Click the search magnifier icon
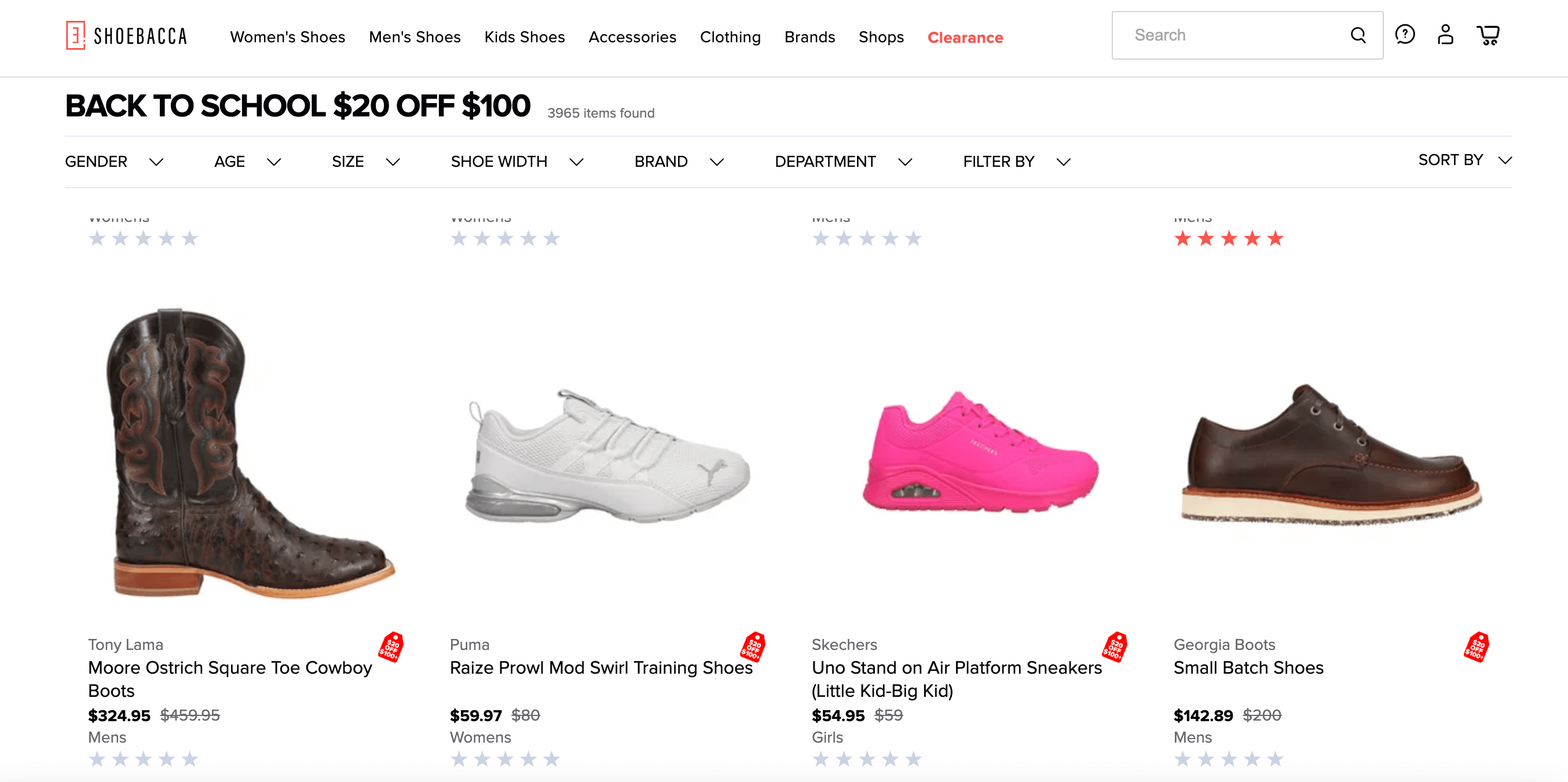The width and height of the screenshot is (1568, 782). (1357, 35)
